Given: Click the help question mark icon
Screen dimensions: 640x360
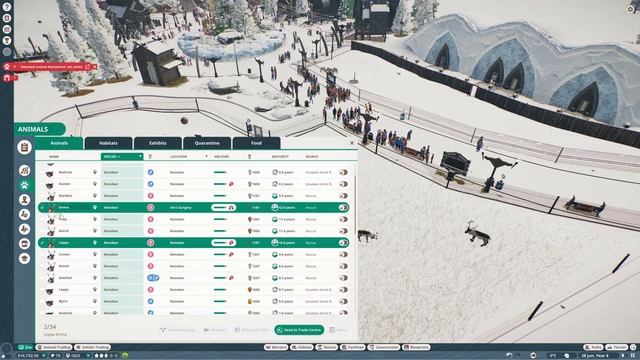Looking at the screenshot, I should pos(7,7).
